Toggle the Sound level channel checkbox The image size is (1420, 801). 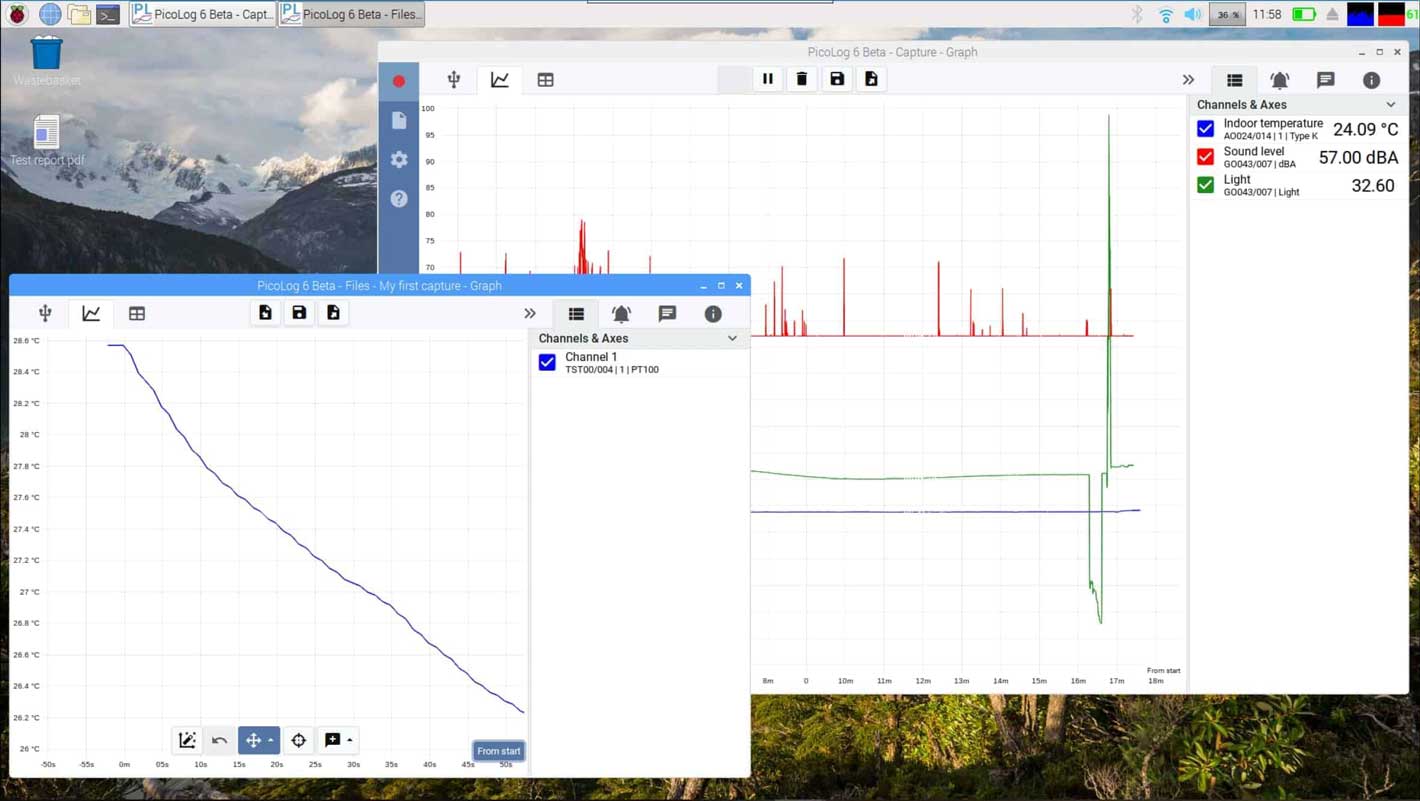(1205, 157)
